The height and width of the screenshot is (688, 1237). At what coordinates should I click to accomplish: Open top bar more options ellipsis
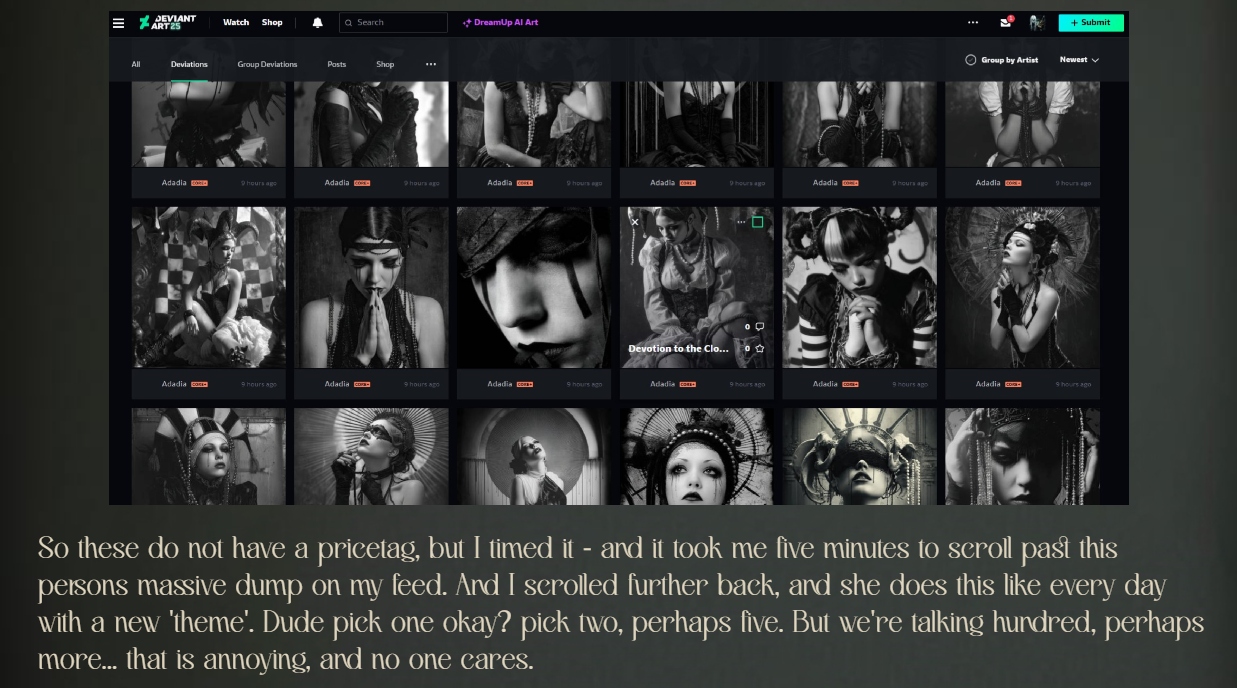tap(973, 23)
